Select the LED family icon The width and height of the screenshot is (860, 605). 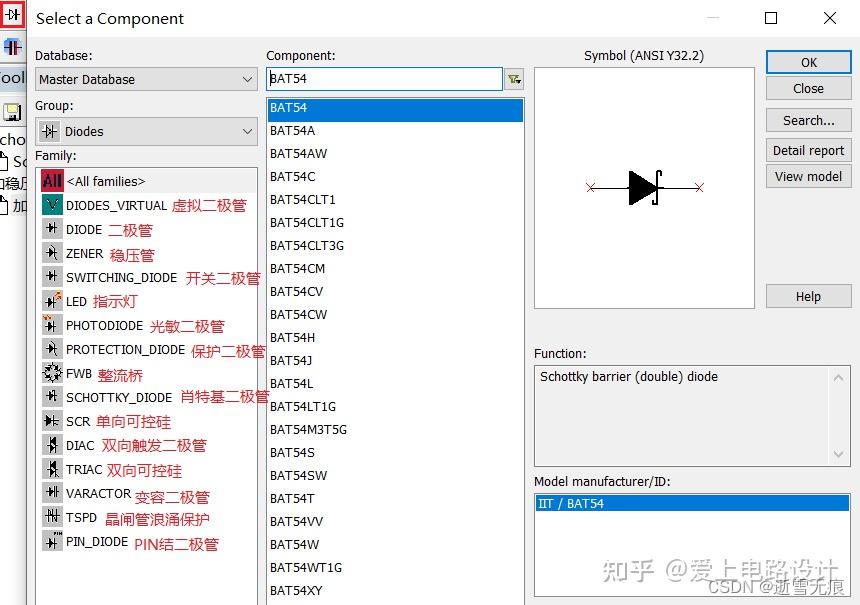pos(52,301)
